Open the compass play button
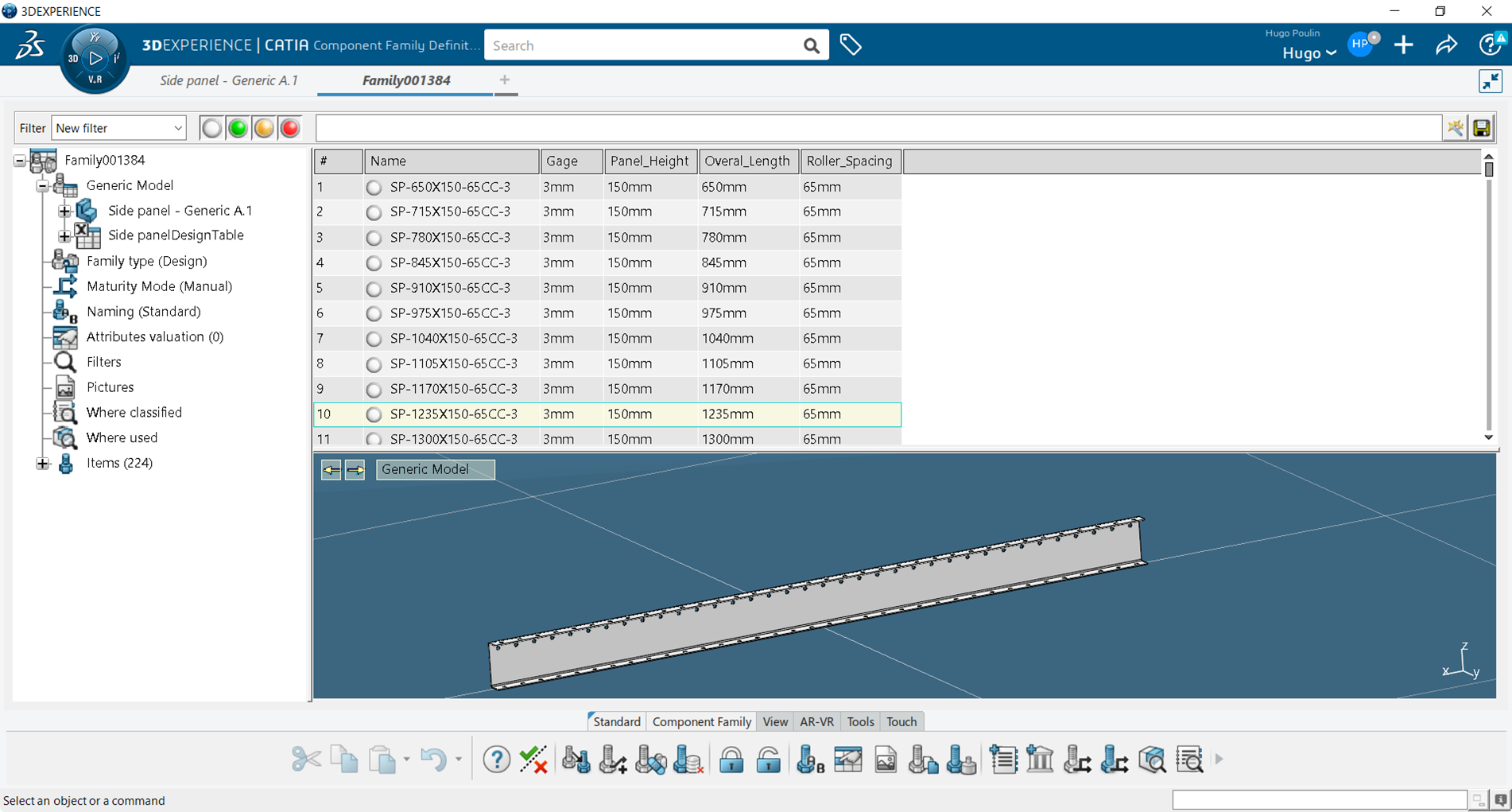Screen dimensions: 1512x812 coord(95,58)
